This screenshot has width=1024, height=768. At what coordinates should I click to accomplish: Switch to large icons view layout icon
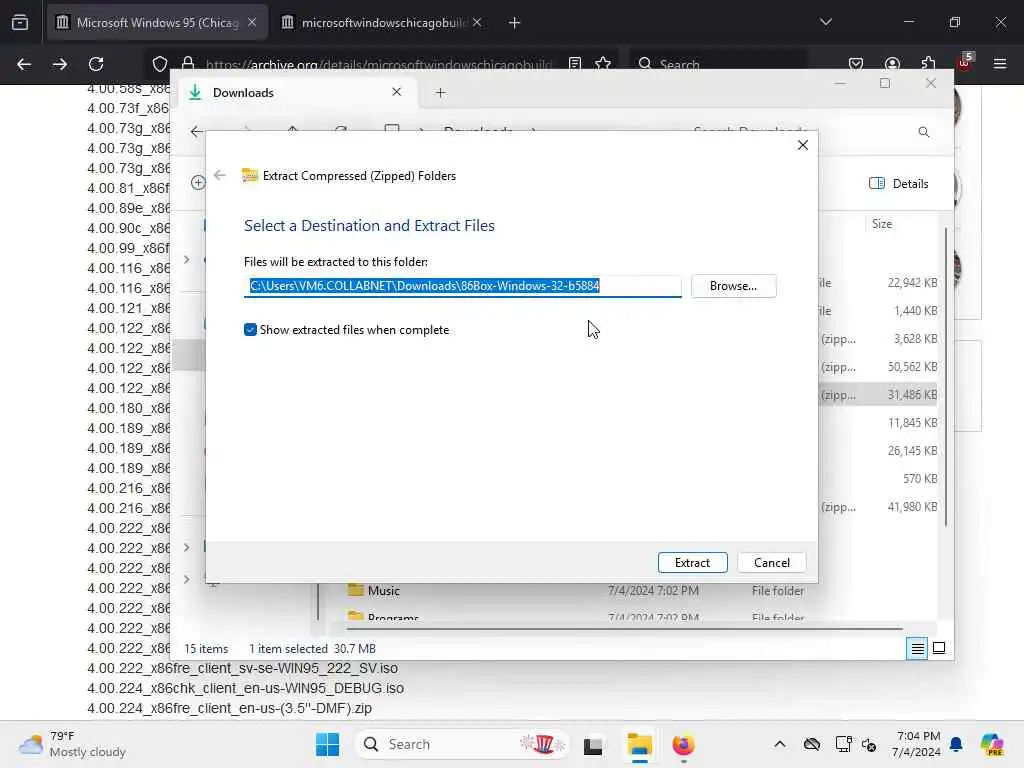[938, 648]
